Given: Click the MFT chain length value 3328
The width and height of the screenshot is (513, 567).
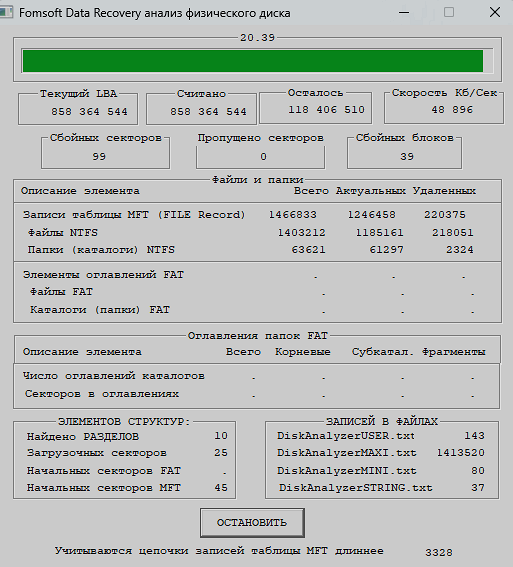Looking at the screenshot, I should 439,553.
